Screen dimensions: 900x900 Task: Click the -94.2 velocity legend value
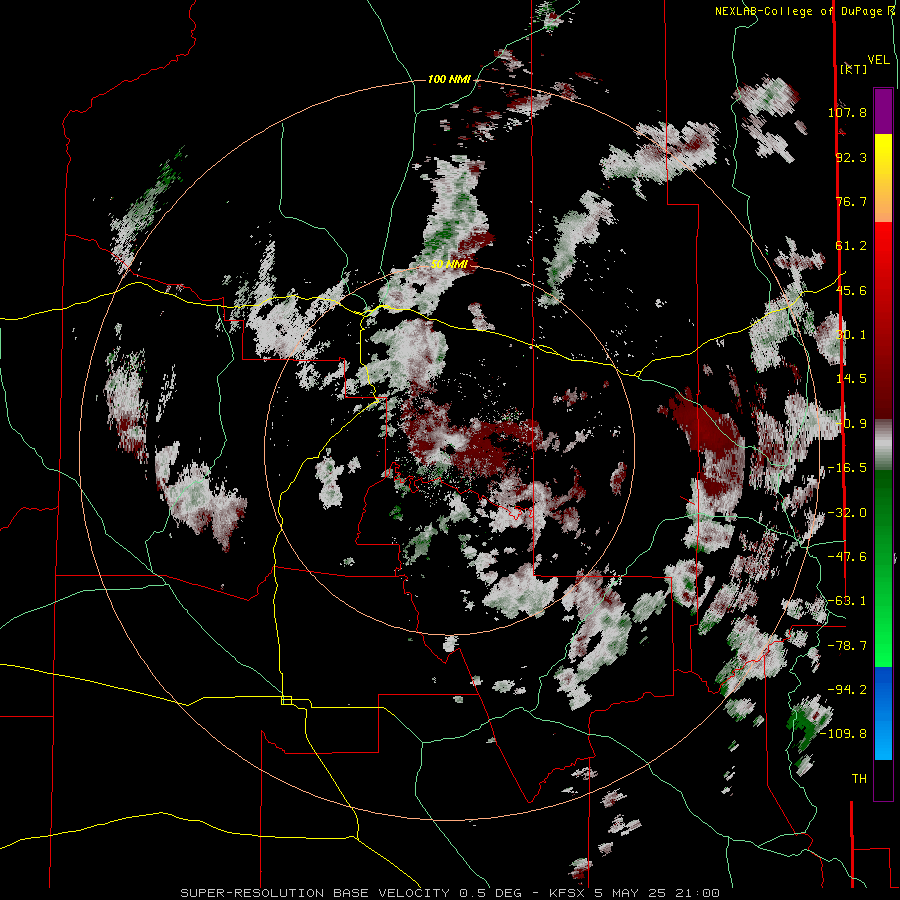847,689
